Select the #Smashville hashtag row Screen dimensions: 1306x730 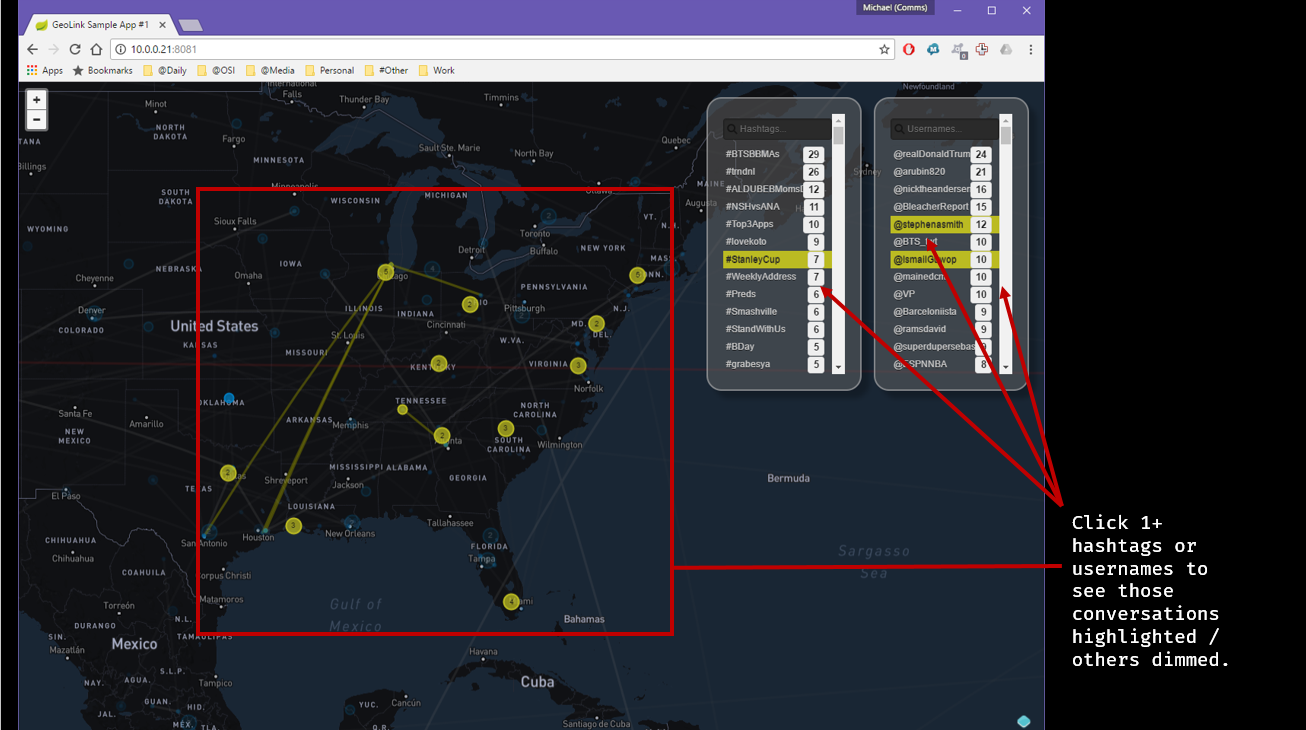(775, 312)
